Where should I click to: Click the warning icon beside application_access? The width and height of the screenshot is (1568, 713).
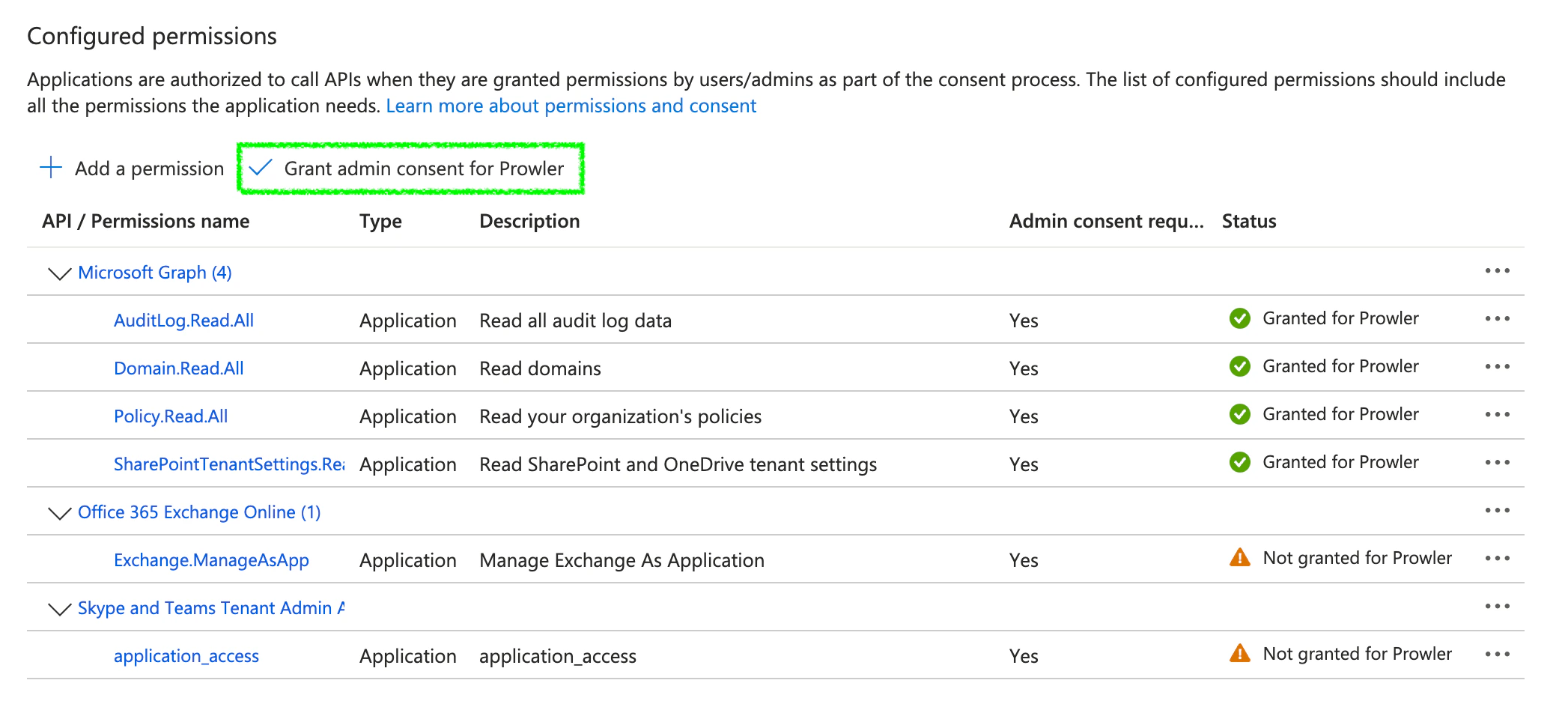coord(1241,653)
